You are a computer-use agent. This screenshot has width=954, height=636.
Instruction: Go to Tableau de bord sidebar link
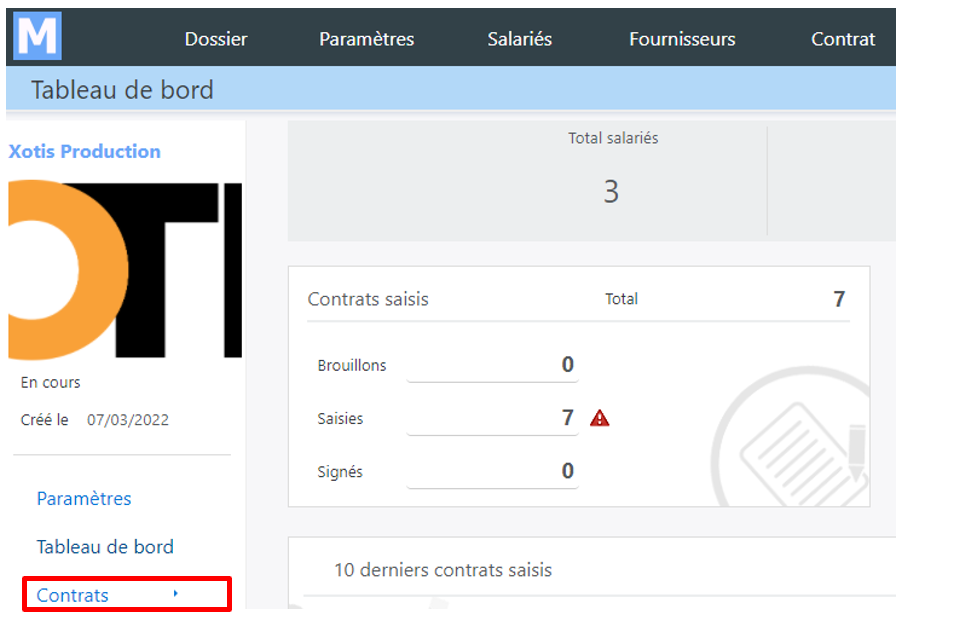tap(105, 547)
